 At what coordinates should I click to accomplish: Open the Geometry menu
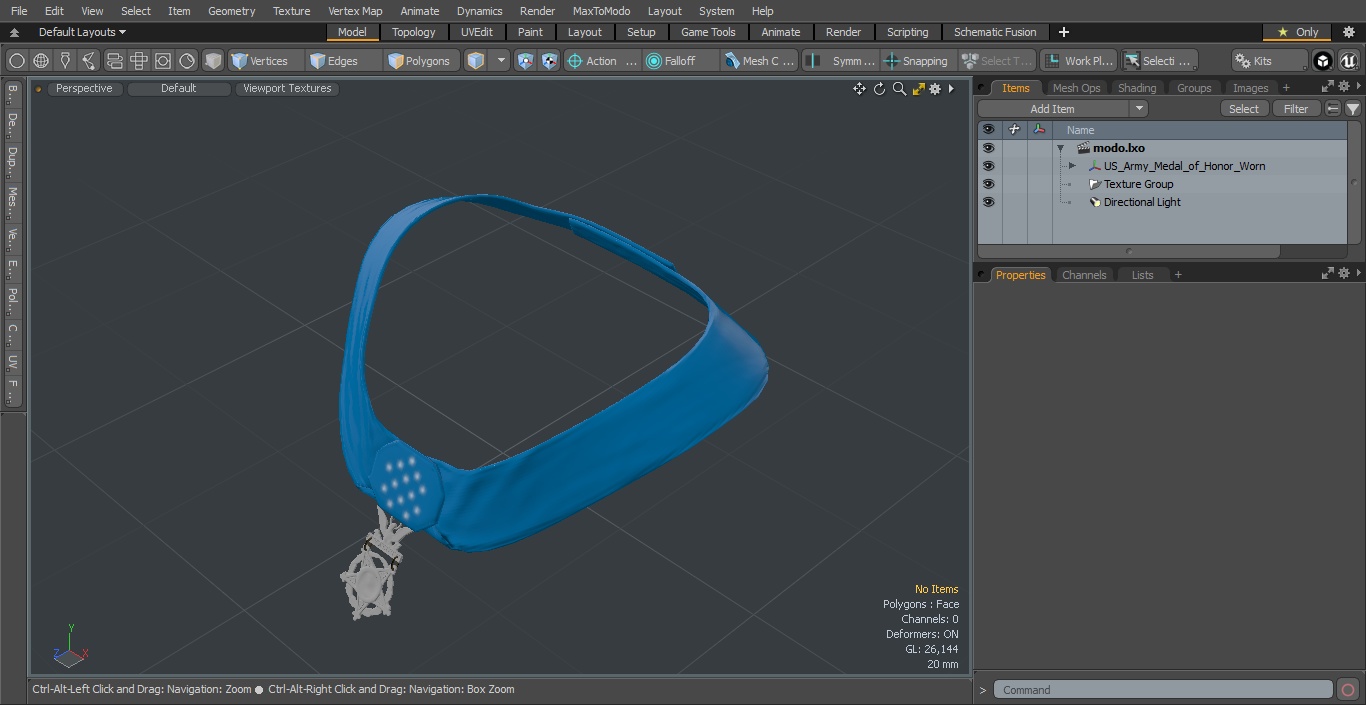click(x=232, y=11)
